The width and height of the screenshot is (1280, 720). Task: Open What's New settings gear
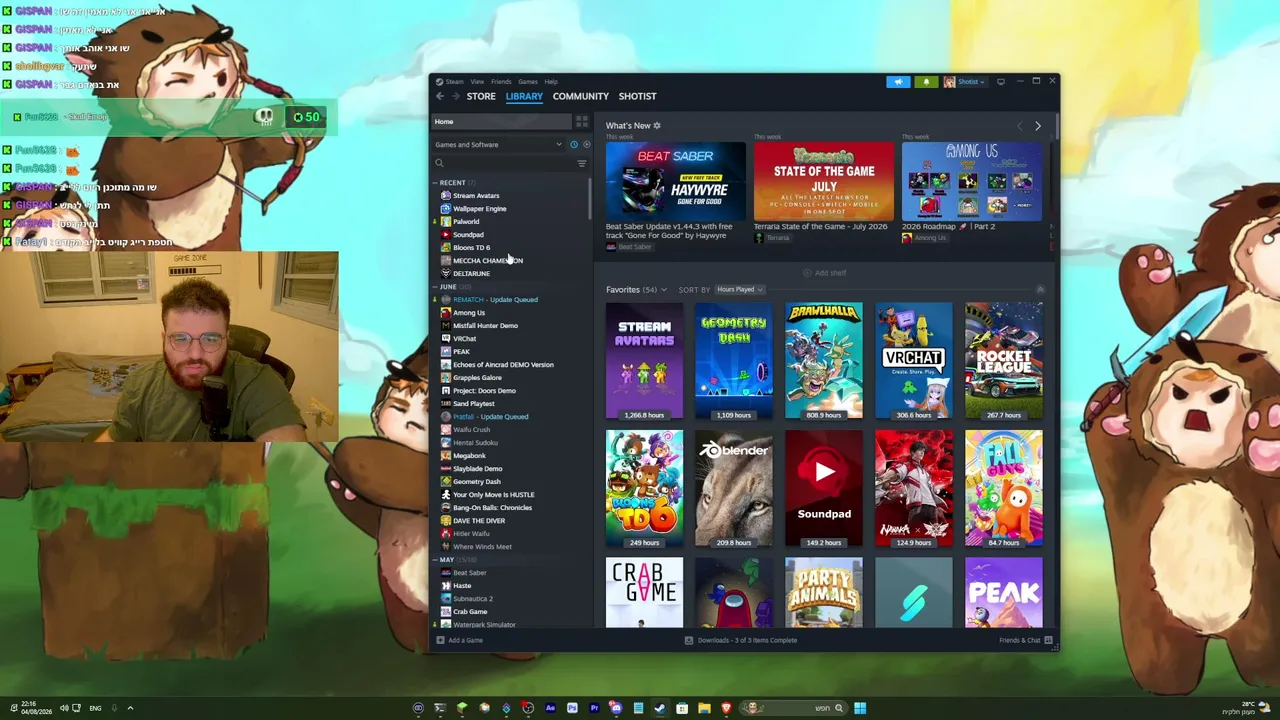pos(657,126)
